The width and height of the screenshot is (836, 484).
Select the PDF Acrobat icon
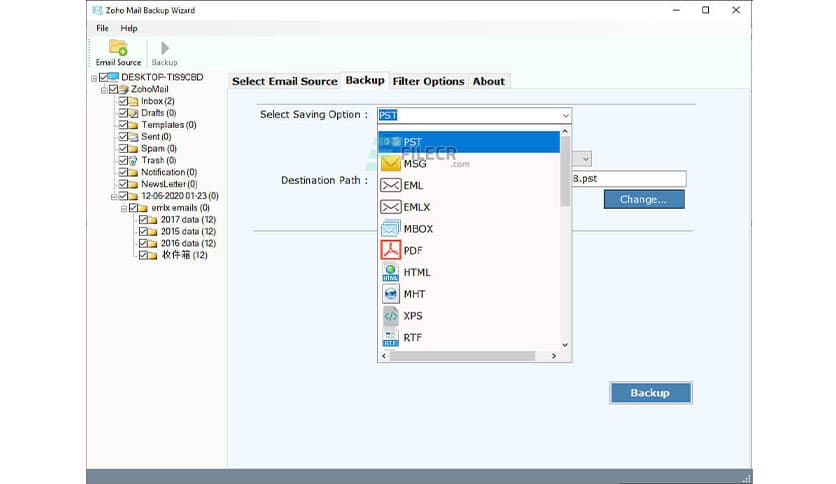[x=390, y=251]
